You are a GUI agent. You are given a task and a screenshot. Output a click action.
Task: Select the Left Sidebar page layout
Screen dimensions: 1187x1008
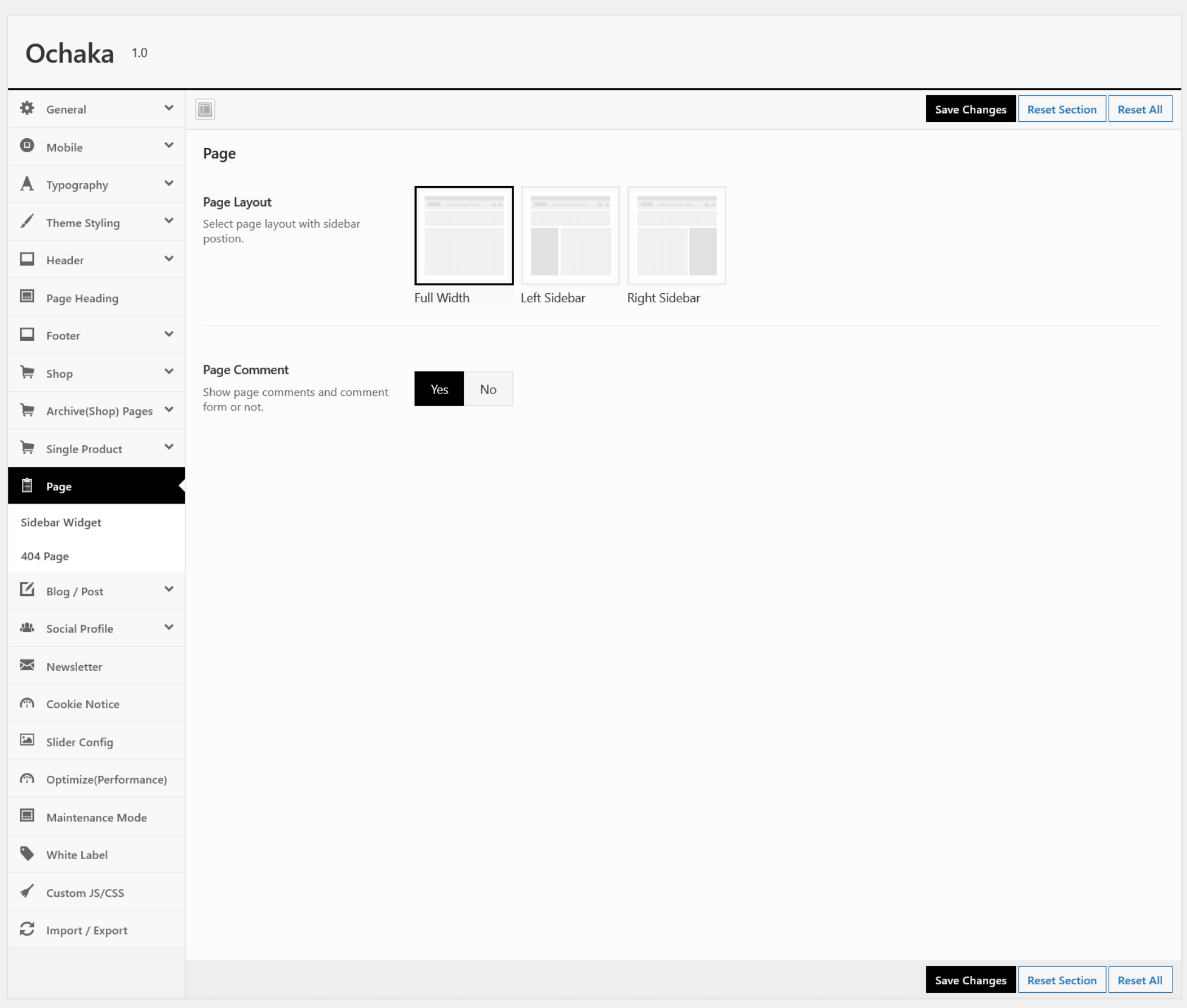tap(570, 236)
